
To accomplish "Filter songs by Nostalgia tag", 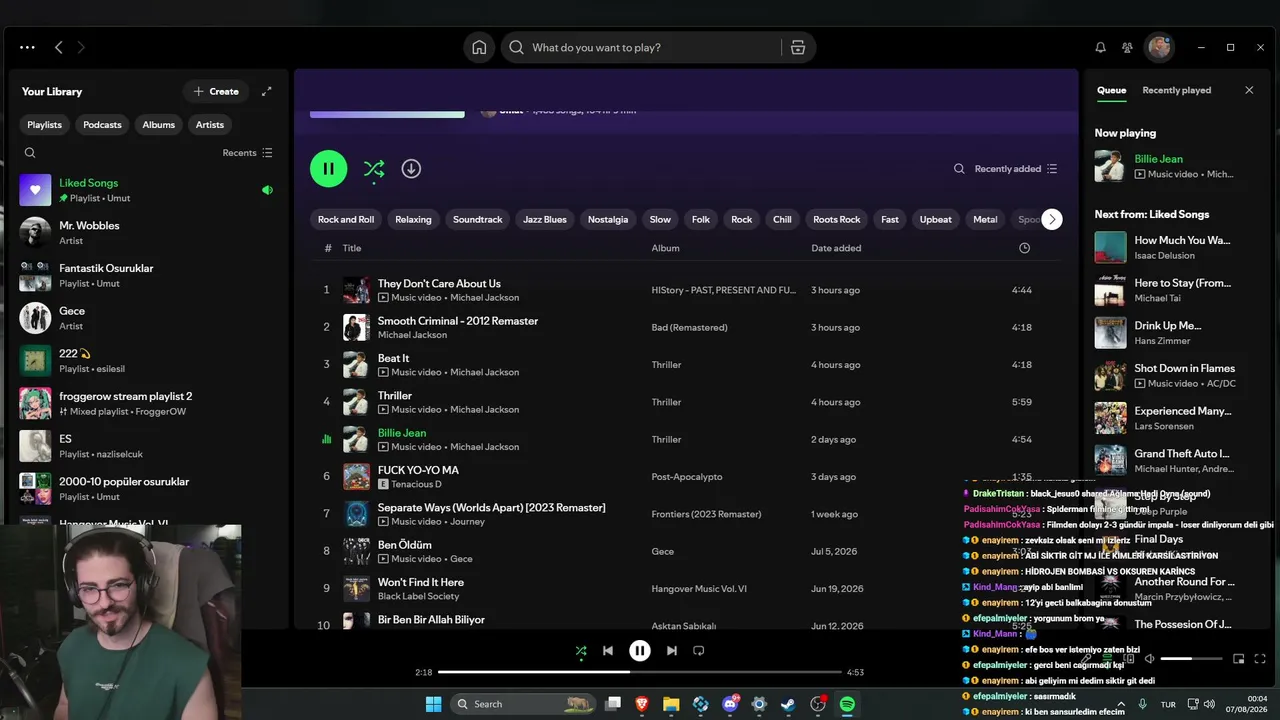I will point(608,220).
